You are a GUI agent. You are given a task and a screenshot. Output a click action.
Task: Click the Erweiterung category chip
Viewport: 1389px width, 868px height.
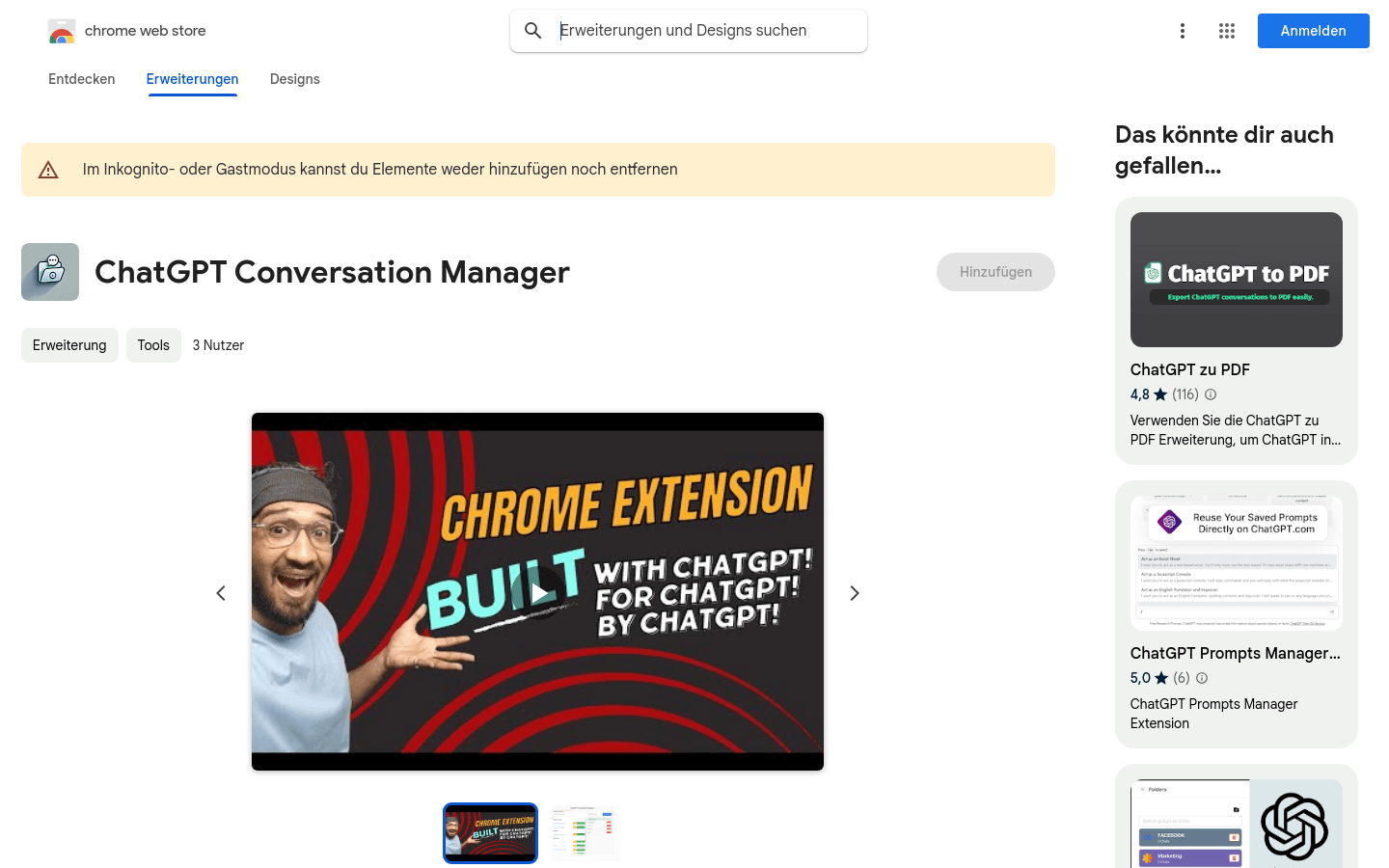click(x=69, y=345)
